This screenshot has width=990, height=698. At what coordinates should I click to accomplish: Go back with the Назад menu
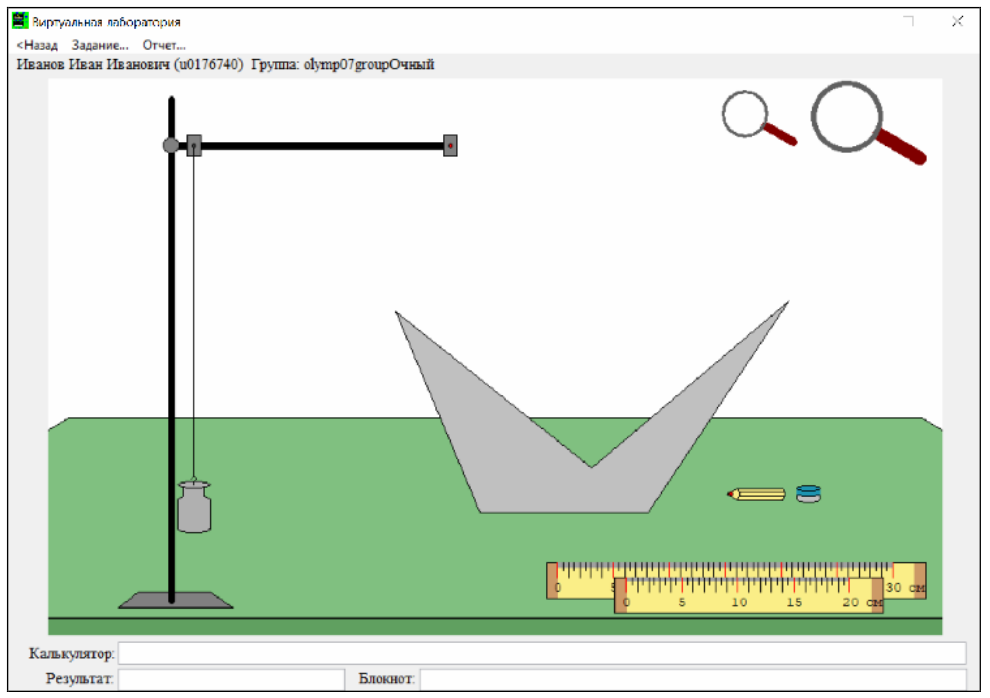(37, 45)
